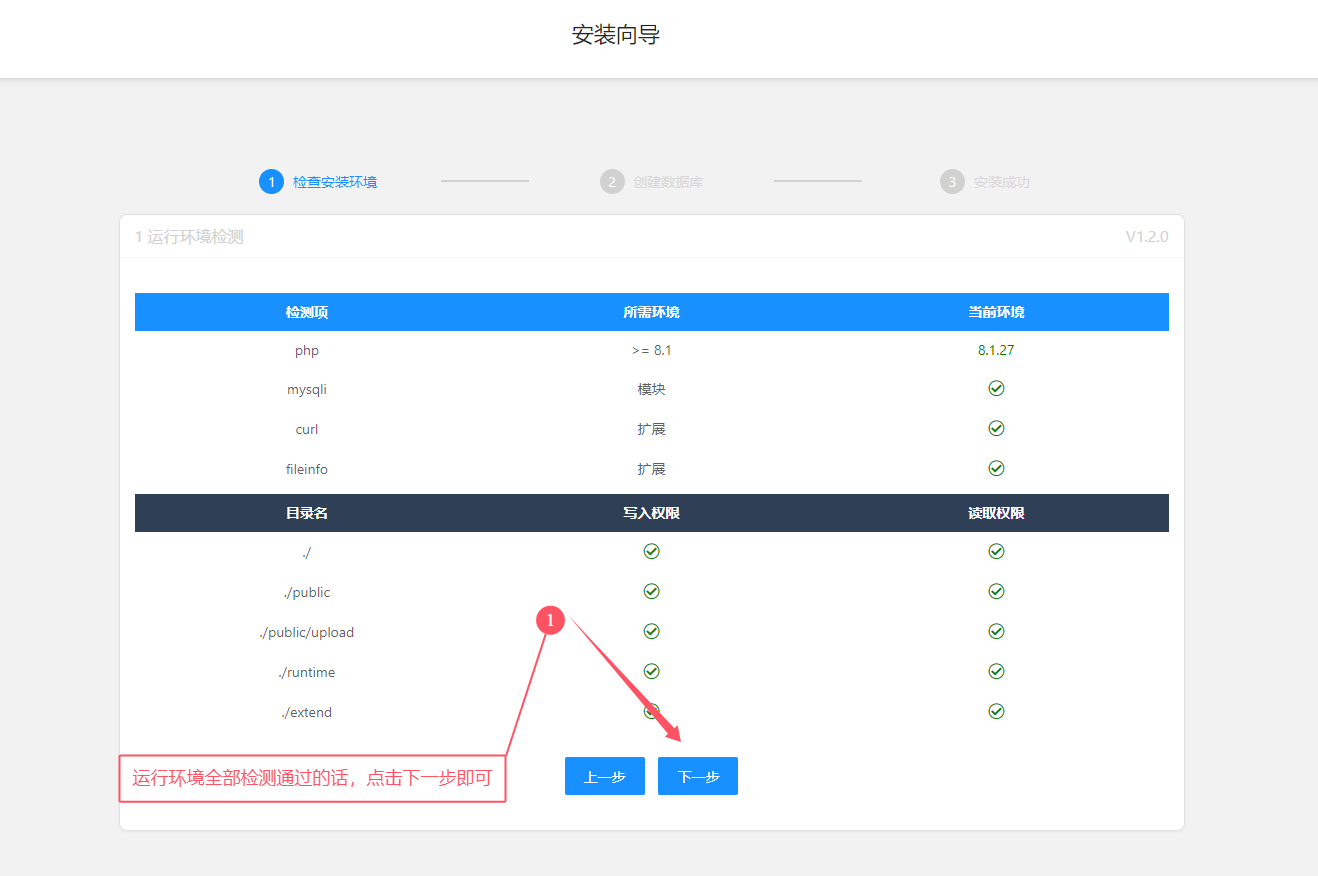This screenshot has height=876, width=1318.
Task: Click write-permission check for ./
Action: pyautogui.click(x=651, y=551)
